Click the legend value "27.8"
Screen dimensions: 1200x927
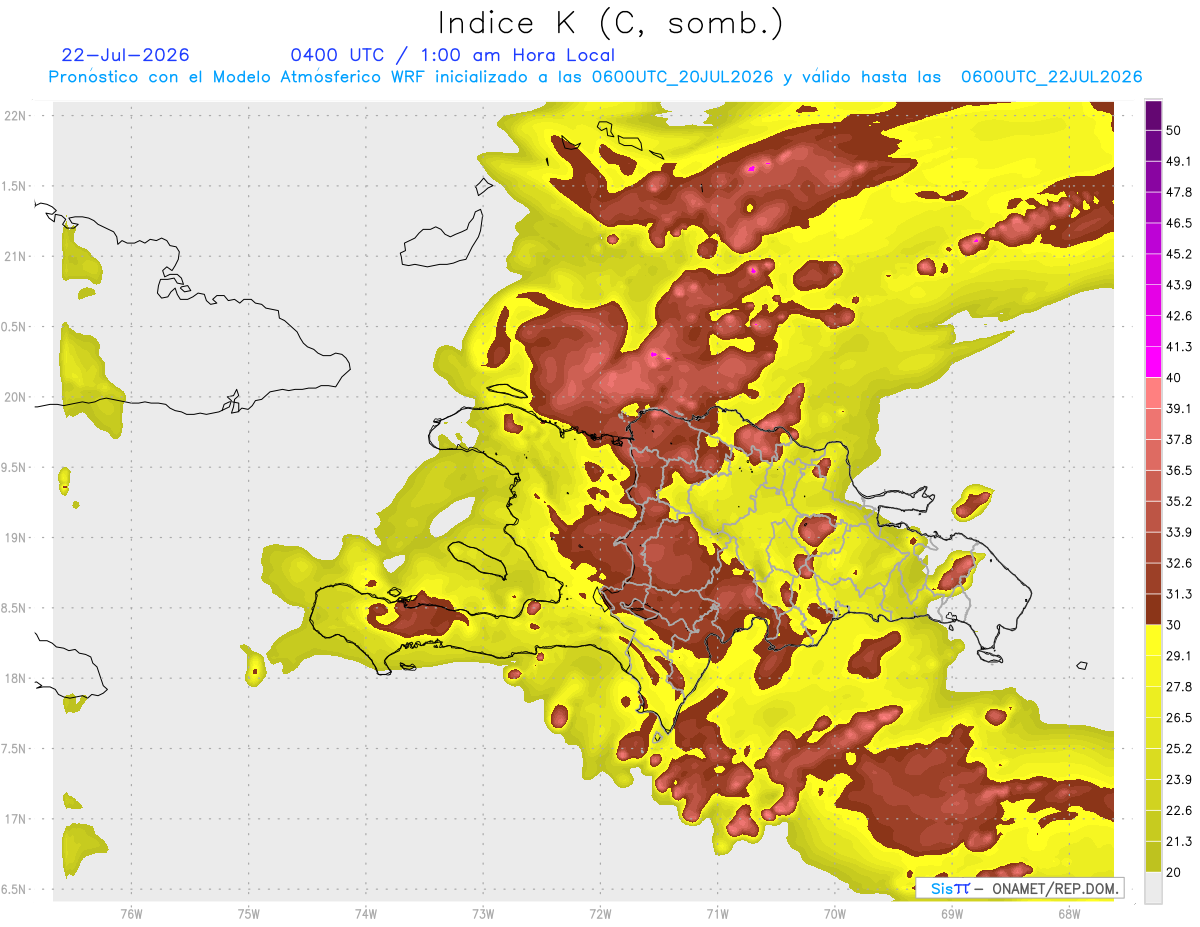click(x=1180, y=687)
